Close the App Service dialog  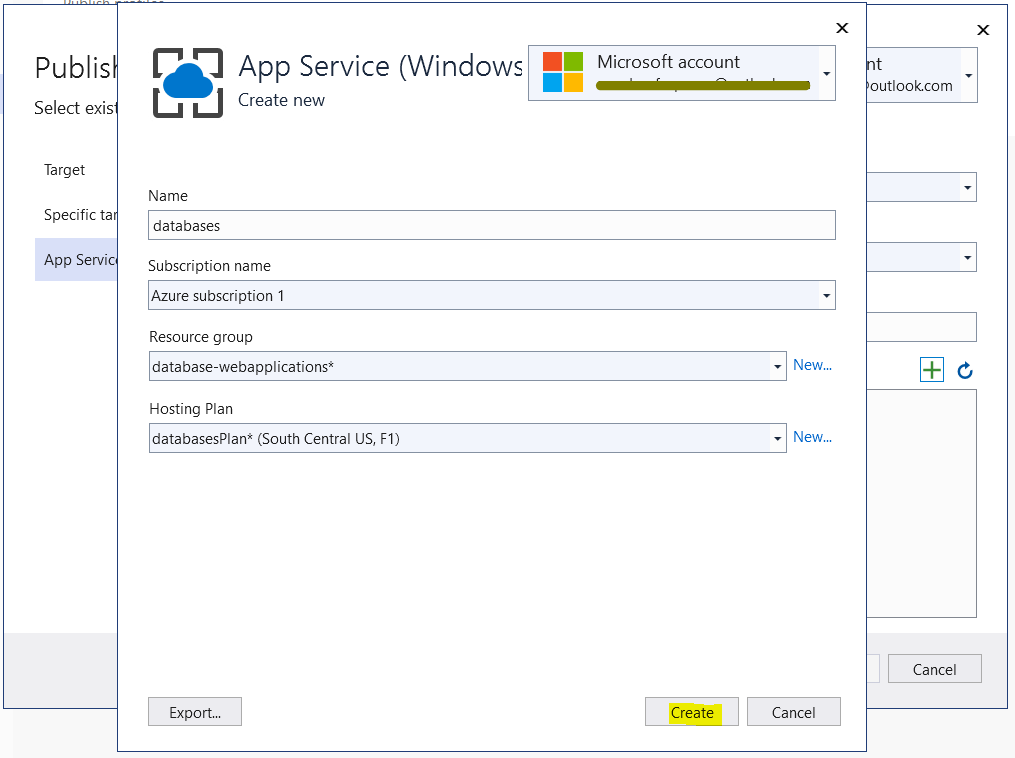pyautogui.click(x=842, y=28)
